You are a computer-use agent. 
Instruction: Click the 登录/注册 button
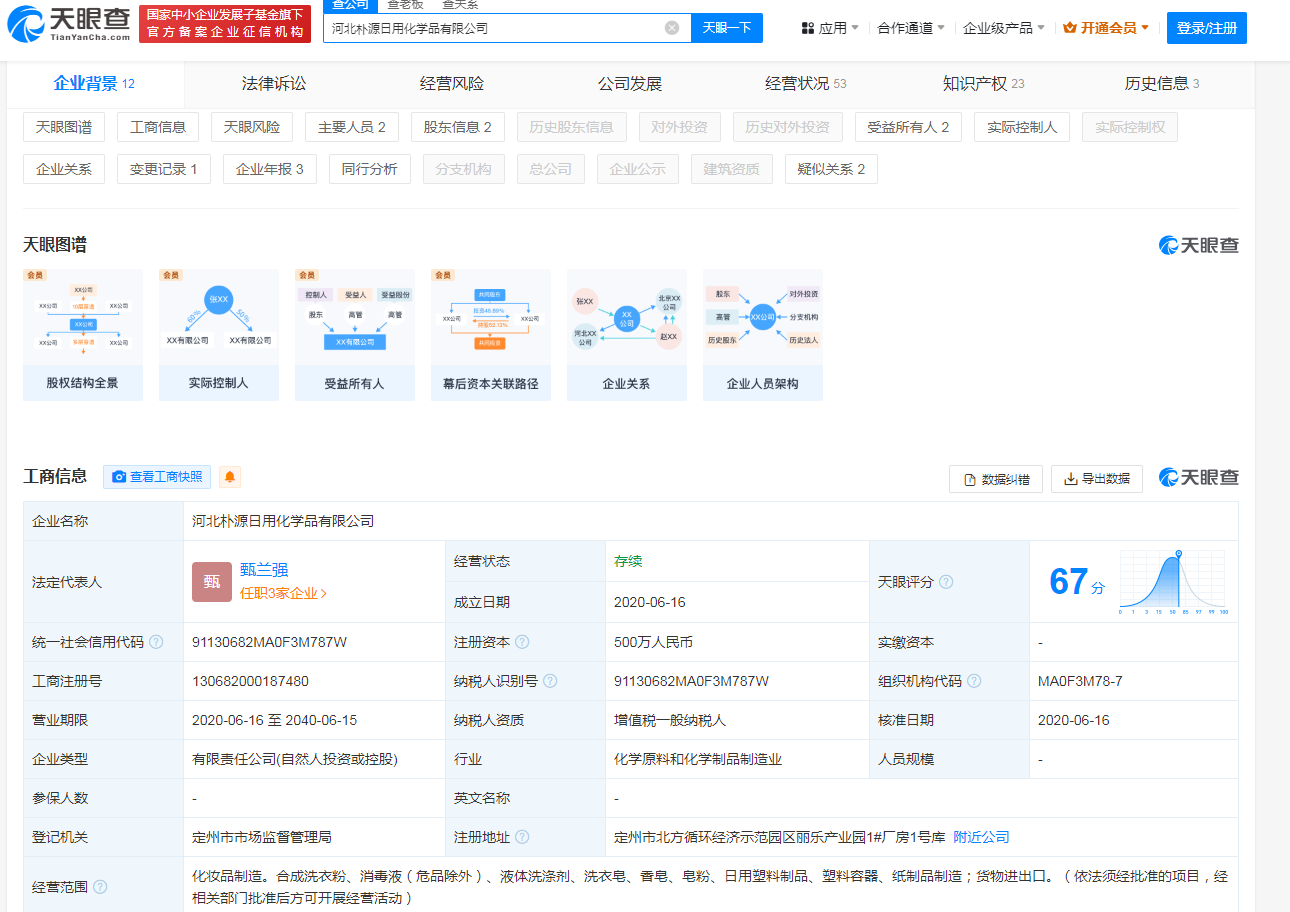tap(1207, 28)
